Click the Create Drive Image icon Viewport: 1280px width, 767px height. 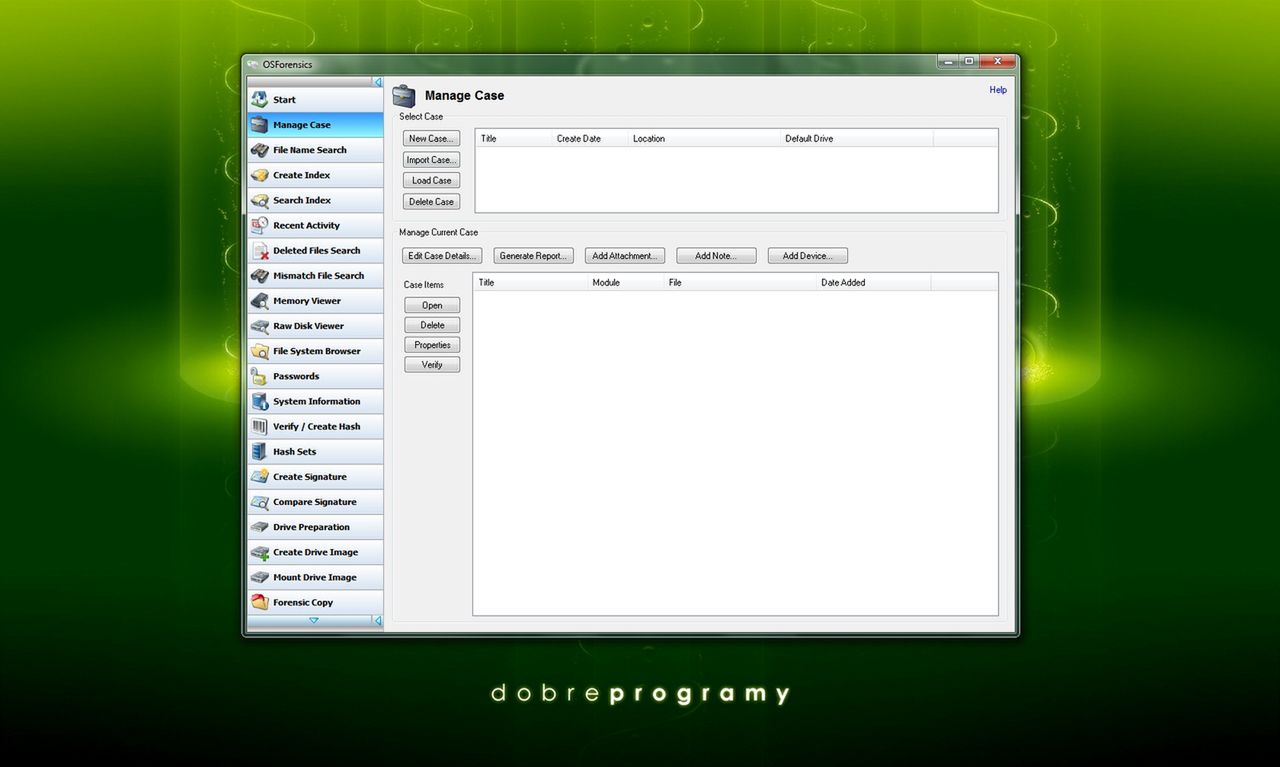(259, 552)
